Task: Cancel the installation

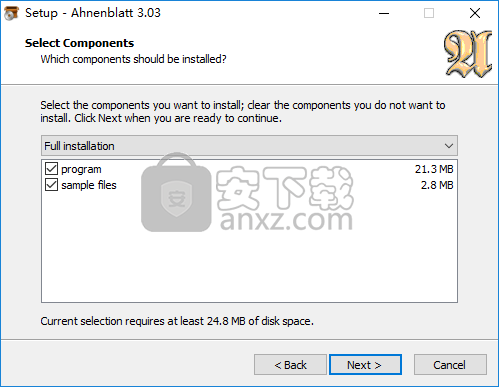Action: (450, 365)
